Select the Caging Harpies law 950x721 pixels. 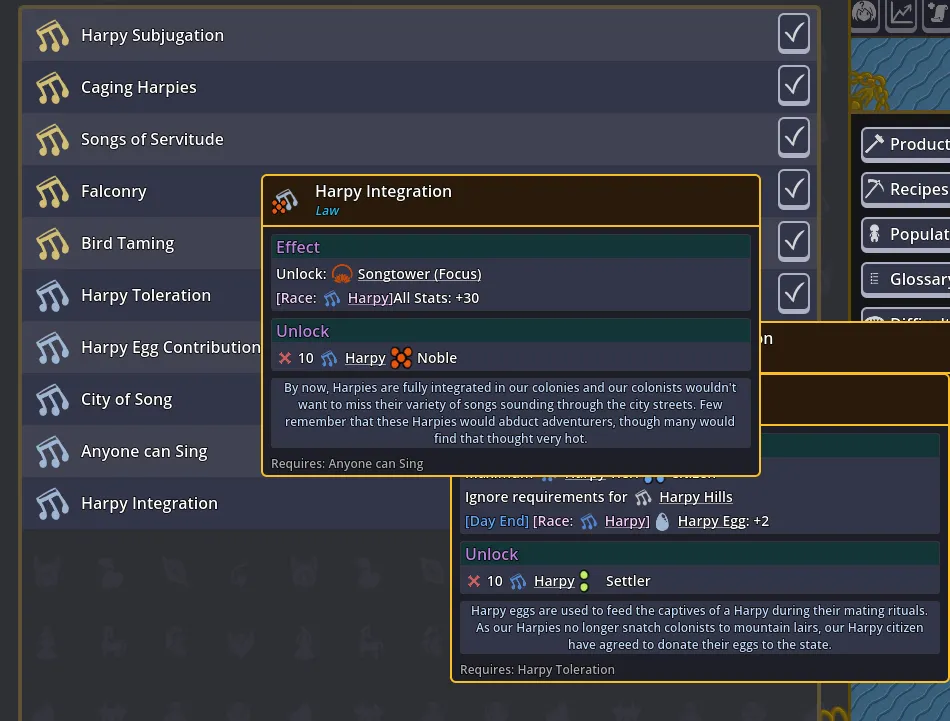419,88
